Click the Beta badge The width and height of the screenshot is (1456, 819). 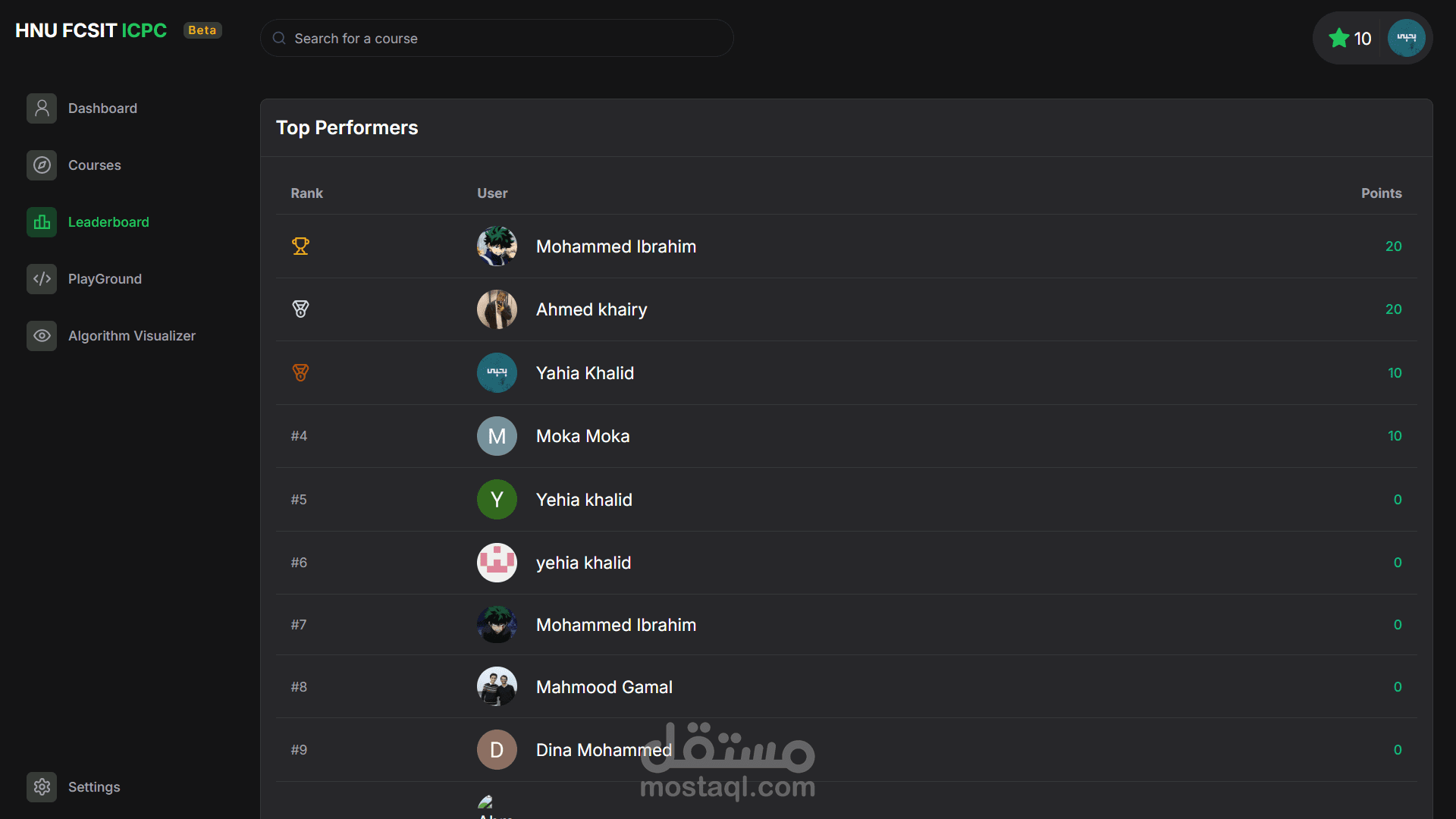pyautogui.click(x=202, y=30)
